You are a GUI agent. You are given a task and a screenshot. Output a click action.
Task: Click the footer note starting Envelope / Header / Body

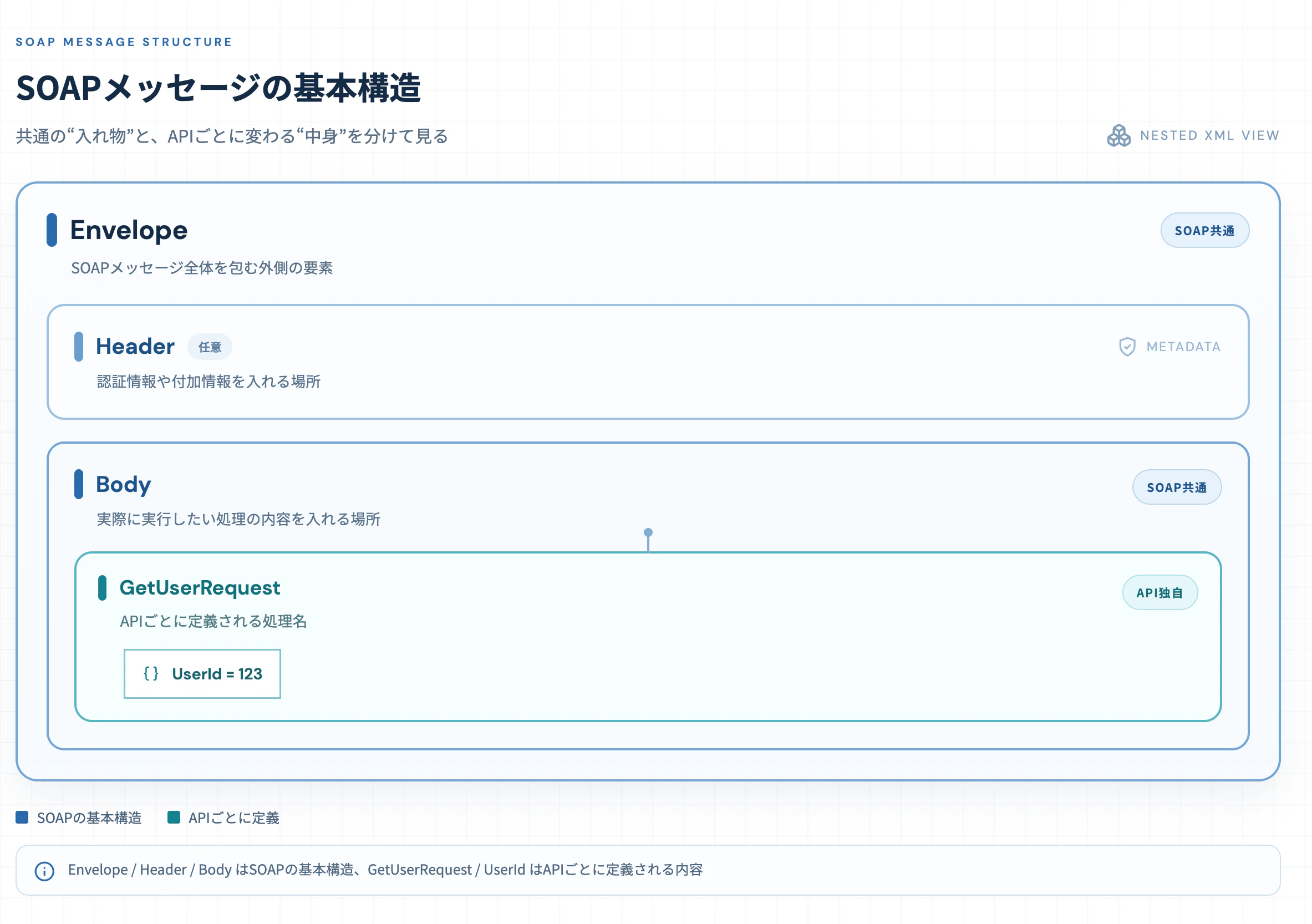[385, 870]
